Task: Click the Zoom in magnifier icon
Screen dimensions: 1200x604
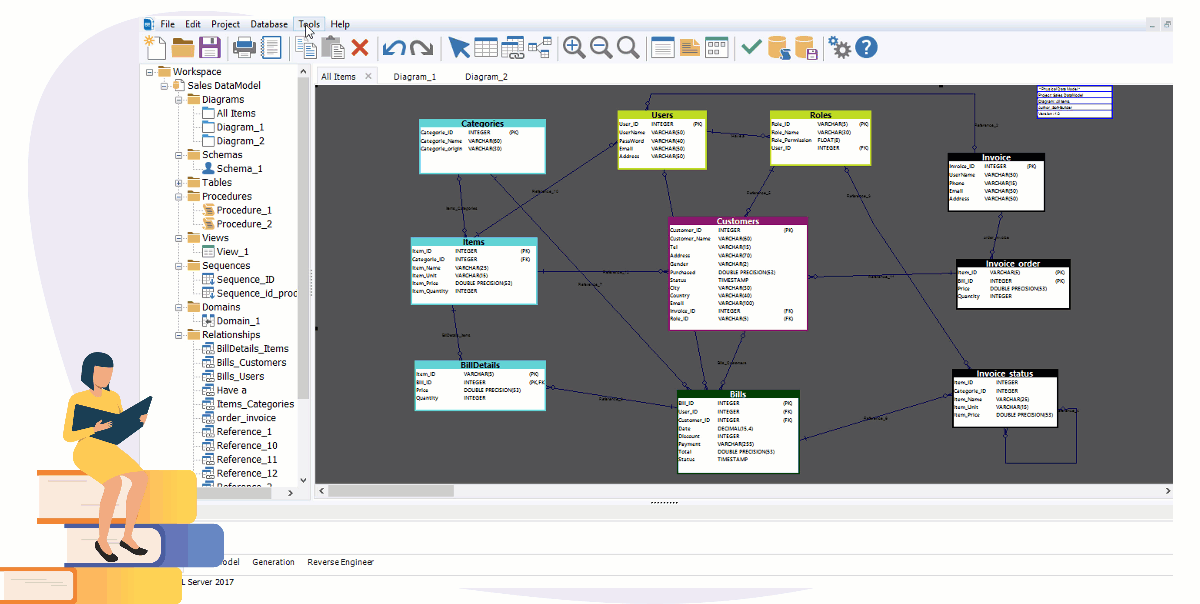Action: 574,47
